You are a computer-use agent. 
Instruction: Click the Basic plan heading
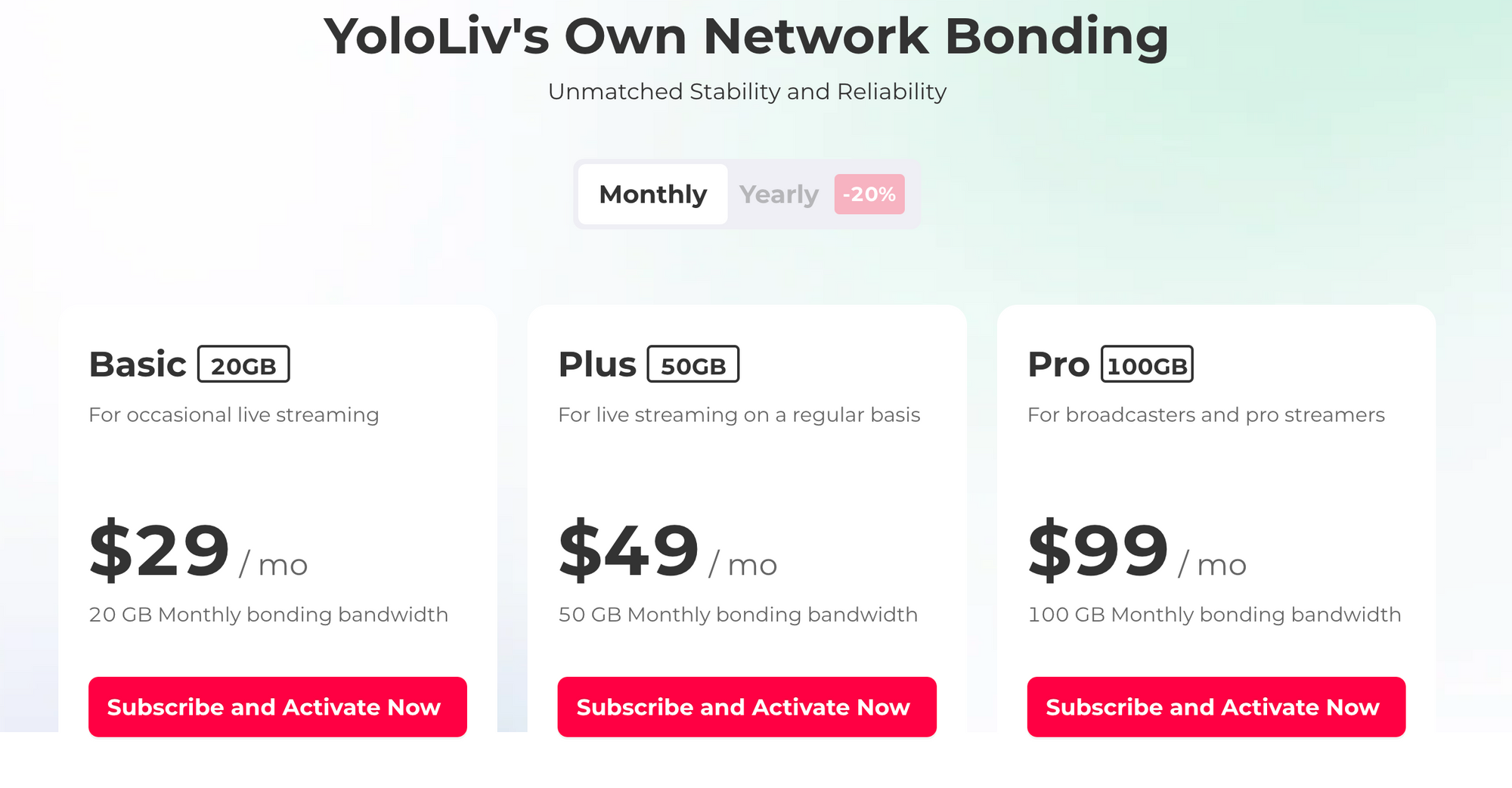[x=138, y=365]
